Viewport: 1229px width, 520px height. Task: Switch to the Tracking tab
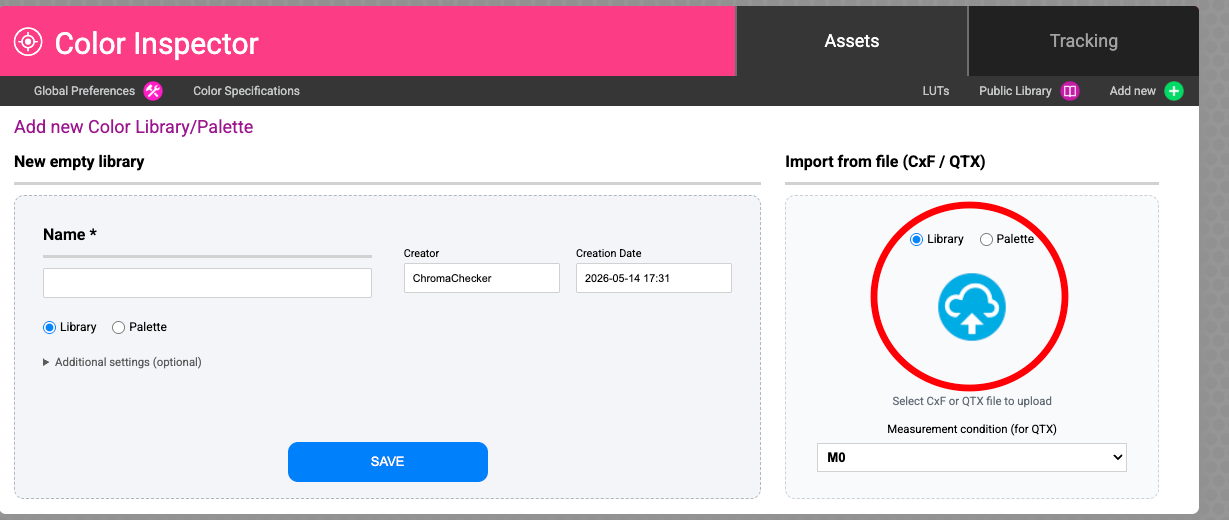[1084, 41]
